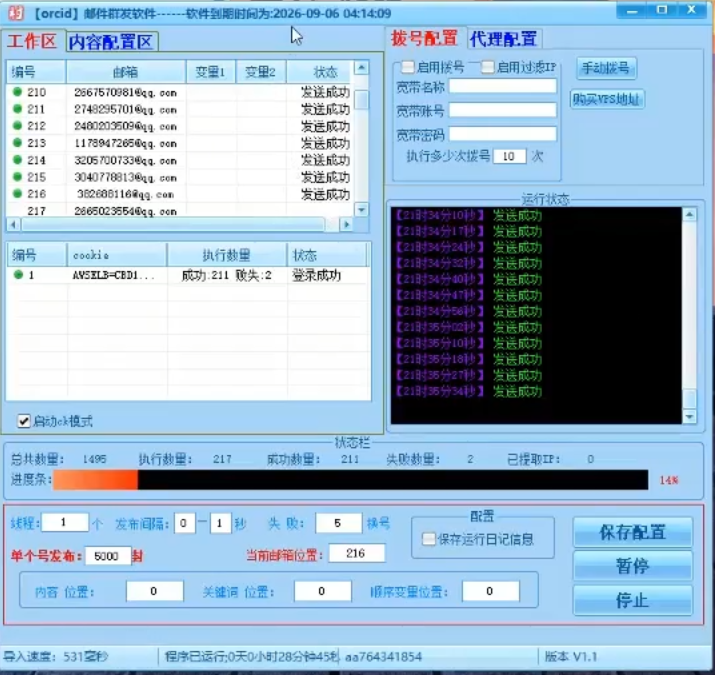Enable the 启用拨号 checkbox
The width and height of the screenshot is (715, 675).
pyautogui.click(x=407, y=67)
